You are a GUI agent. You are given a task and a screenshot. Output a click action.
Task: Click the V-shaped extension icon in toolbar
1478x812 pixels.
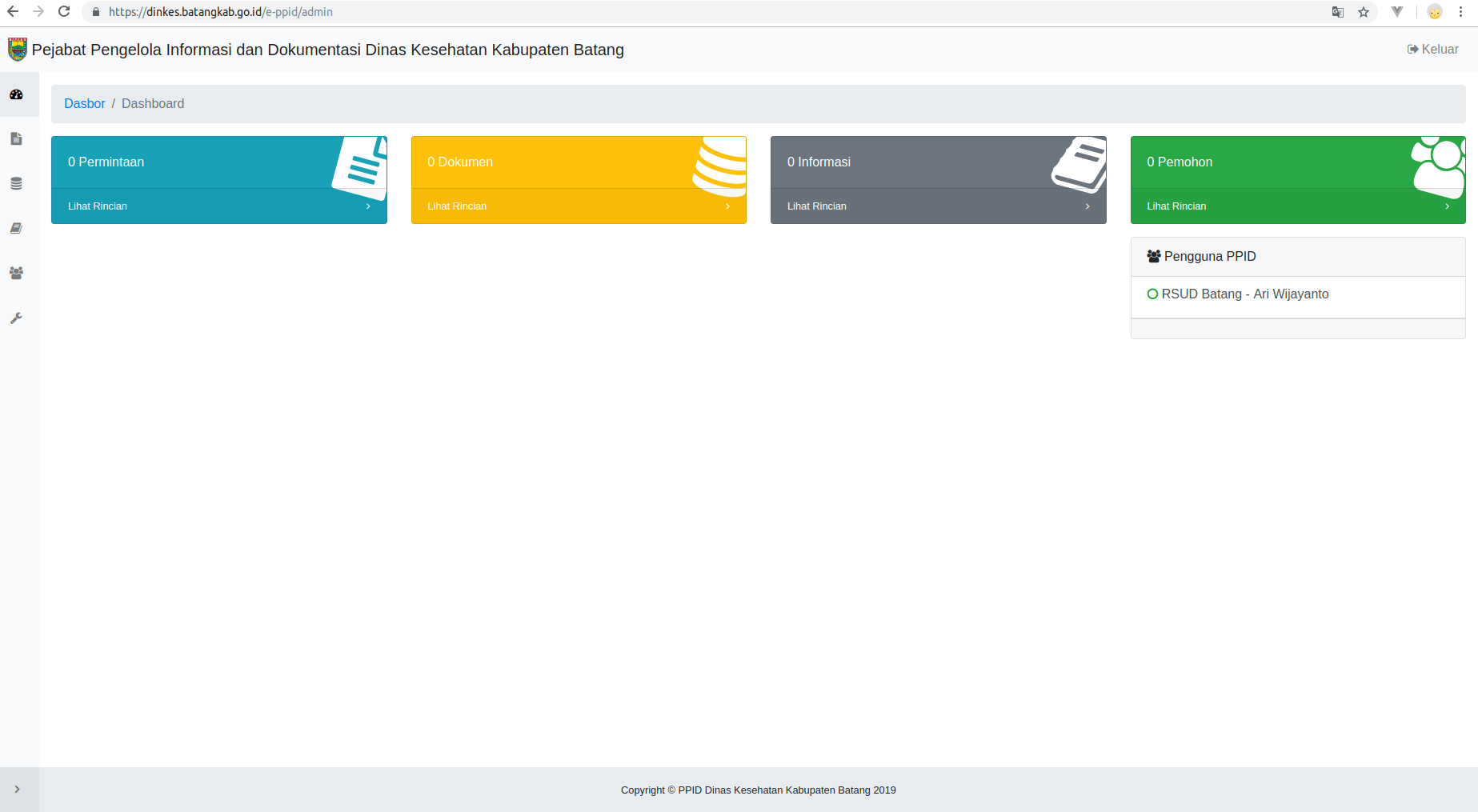1397,12
